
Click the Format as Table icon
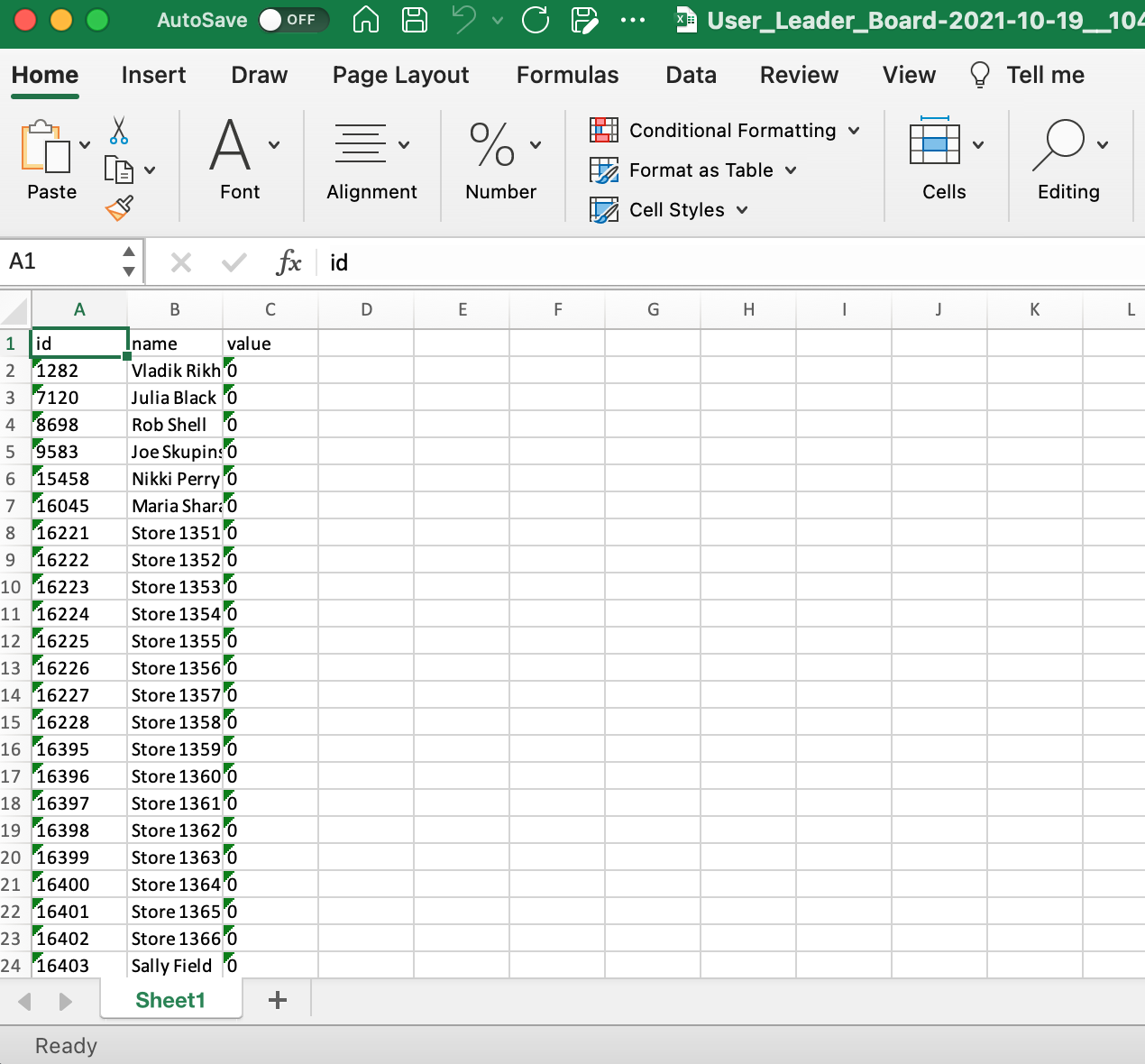(x=603, y=170)
